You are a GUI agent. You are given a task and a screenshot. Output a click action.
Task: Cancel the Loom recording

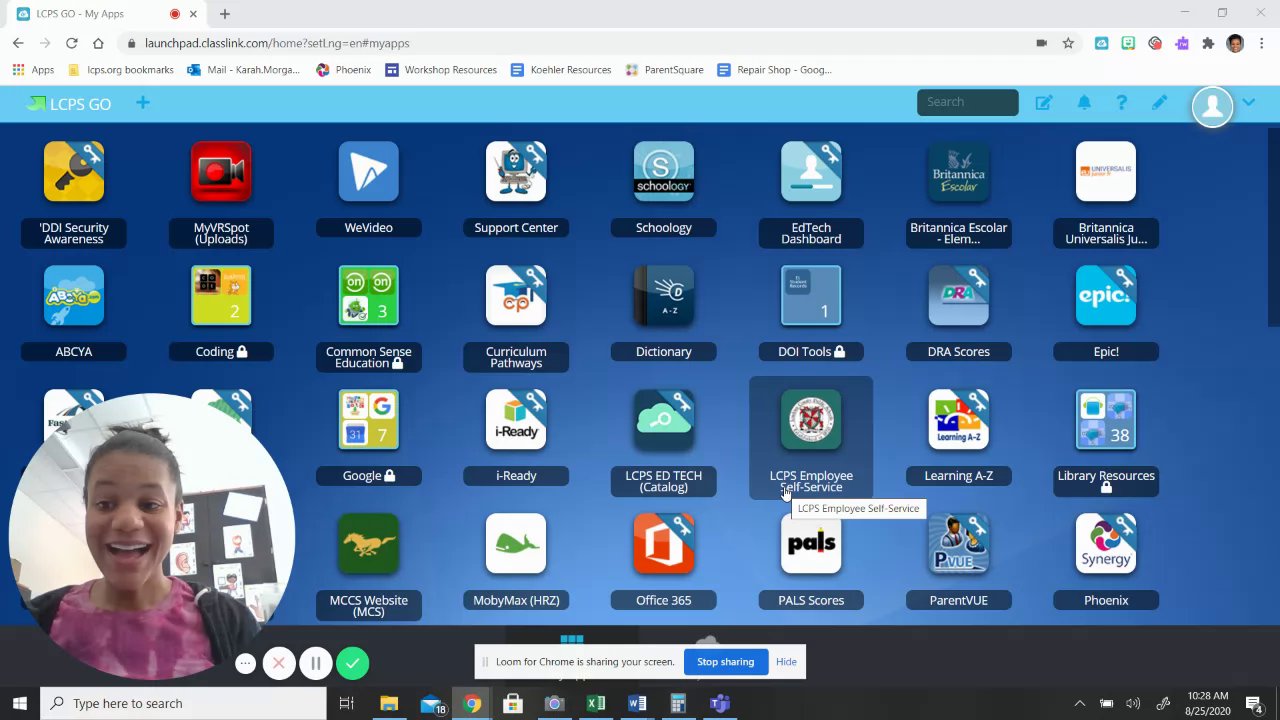tap(279, 663)
